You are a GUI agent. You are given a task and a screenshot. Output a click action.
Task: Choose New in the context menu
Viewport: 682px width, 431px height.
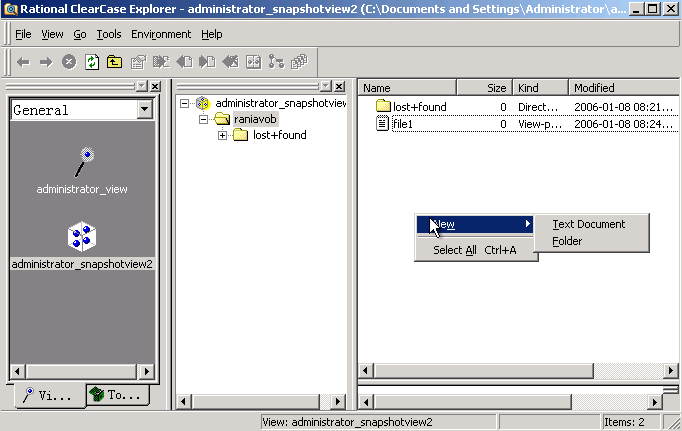[x=475, y=224]
